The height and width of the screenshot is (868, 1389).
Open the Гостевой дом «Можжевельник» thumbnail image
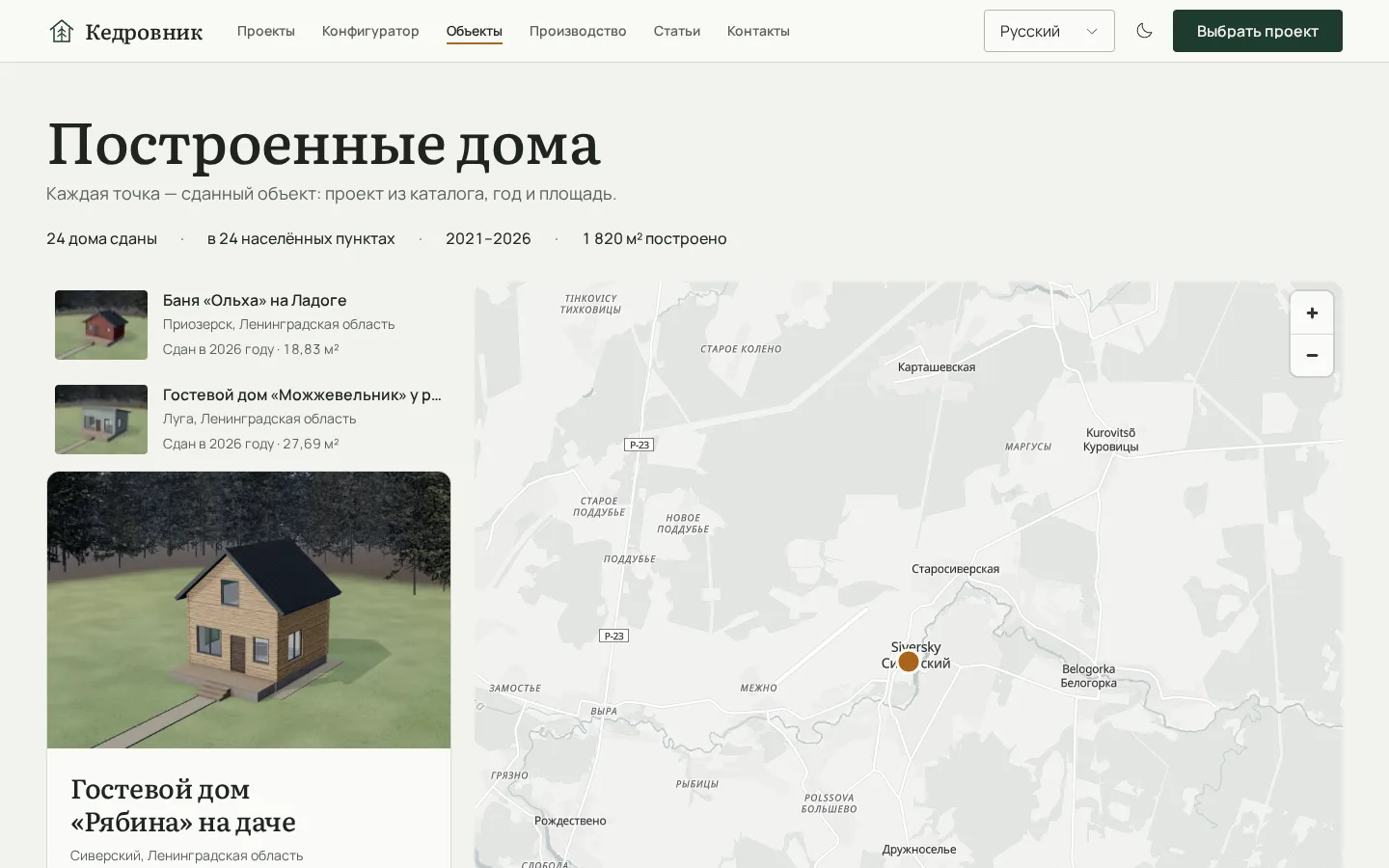coord(101,420)
